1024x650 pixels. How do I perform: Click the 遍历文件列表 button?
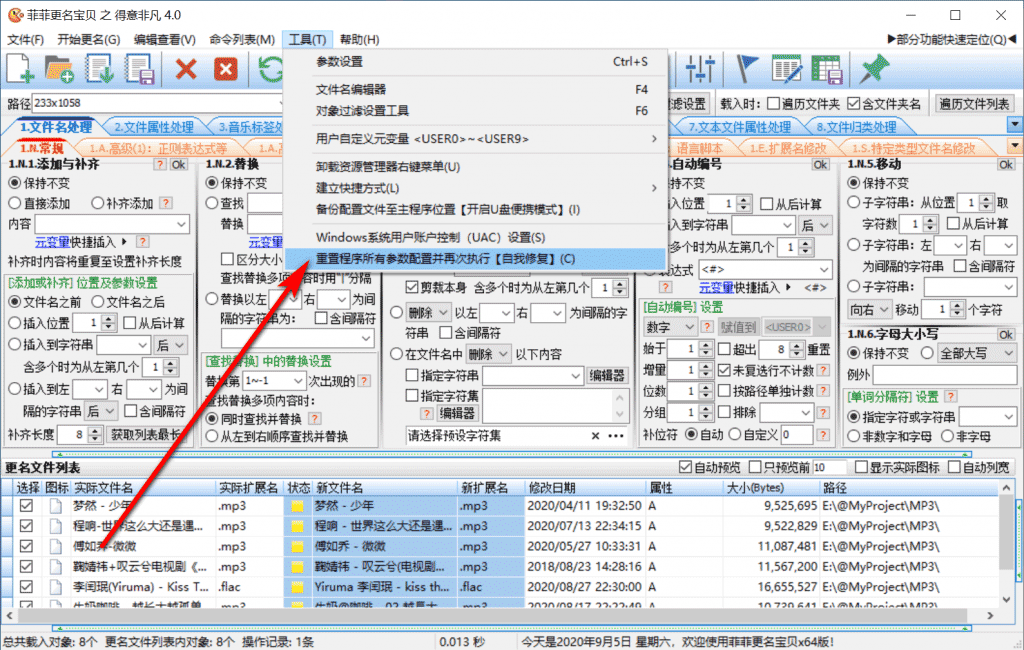[x=974, y=103]
